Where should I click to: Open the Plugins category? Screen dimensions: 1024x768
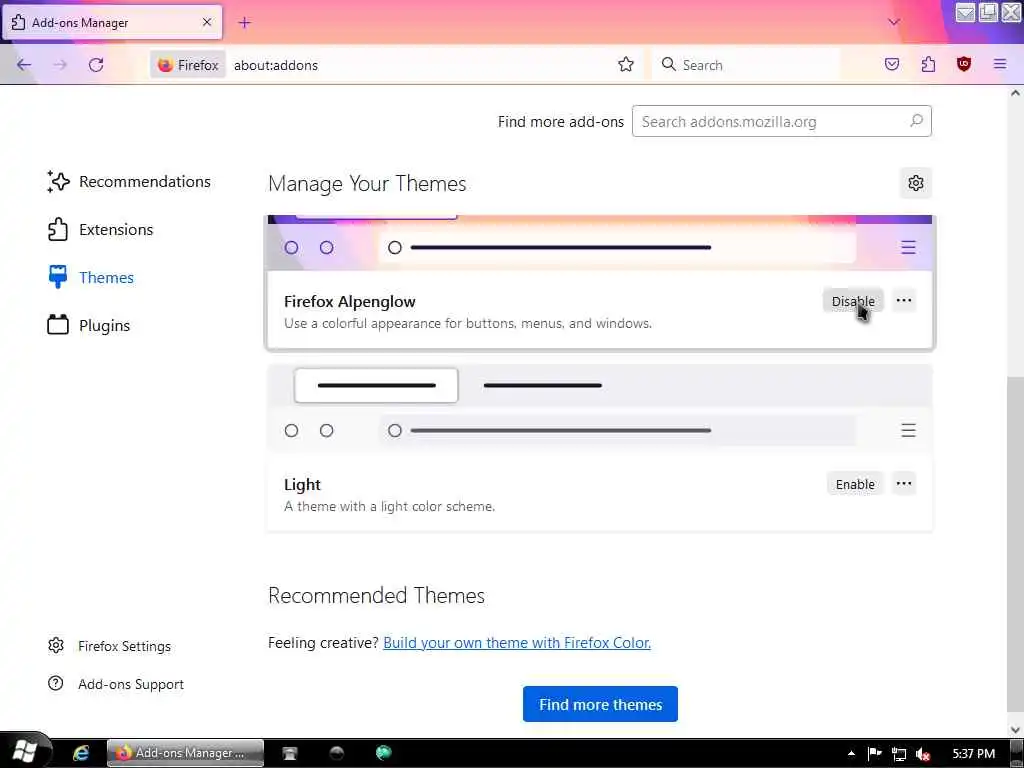click(x=89, y=325)
